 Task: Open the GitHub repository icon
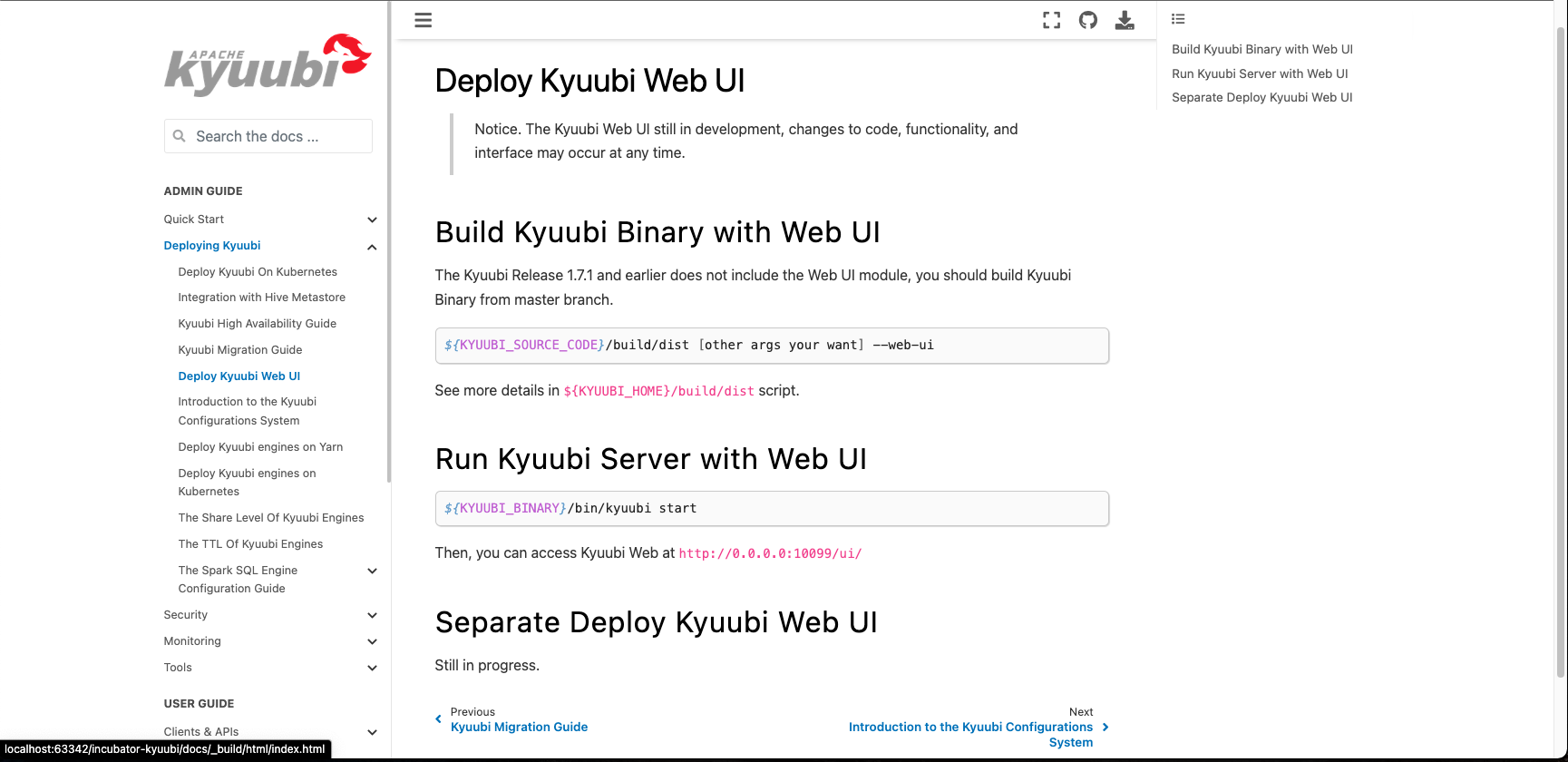[x=1088, y=20]
